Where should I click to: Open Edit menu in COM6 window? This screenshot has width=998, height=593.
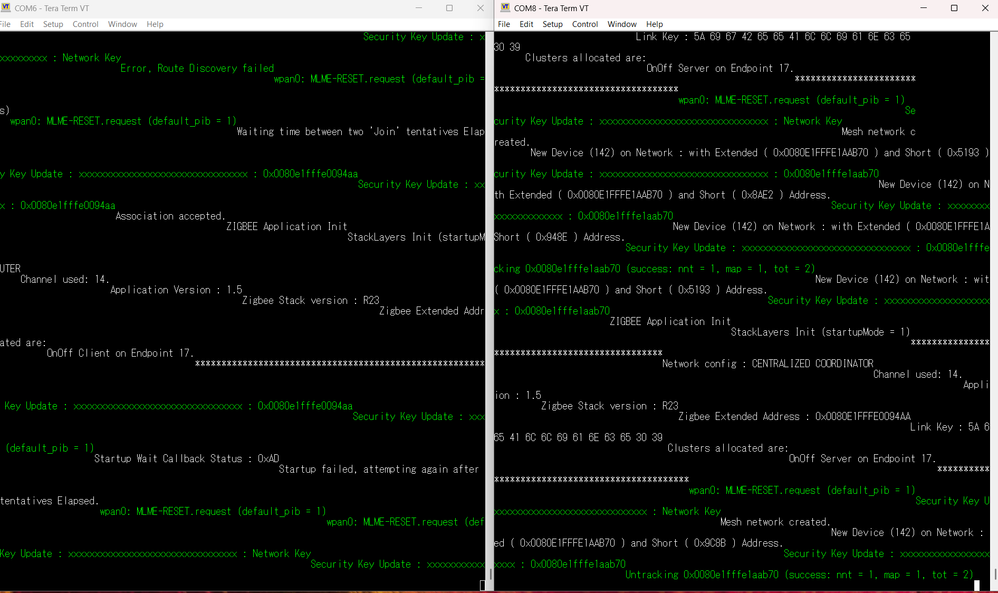point(27,24)
